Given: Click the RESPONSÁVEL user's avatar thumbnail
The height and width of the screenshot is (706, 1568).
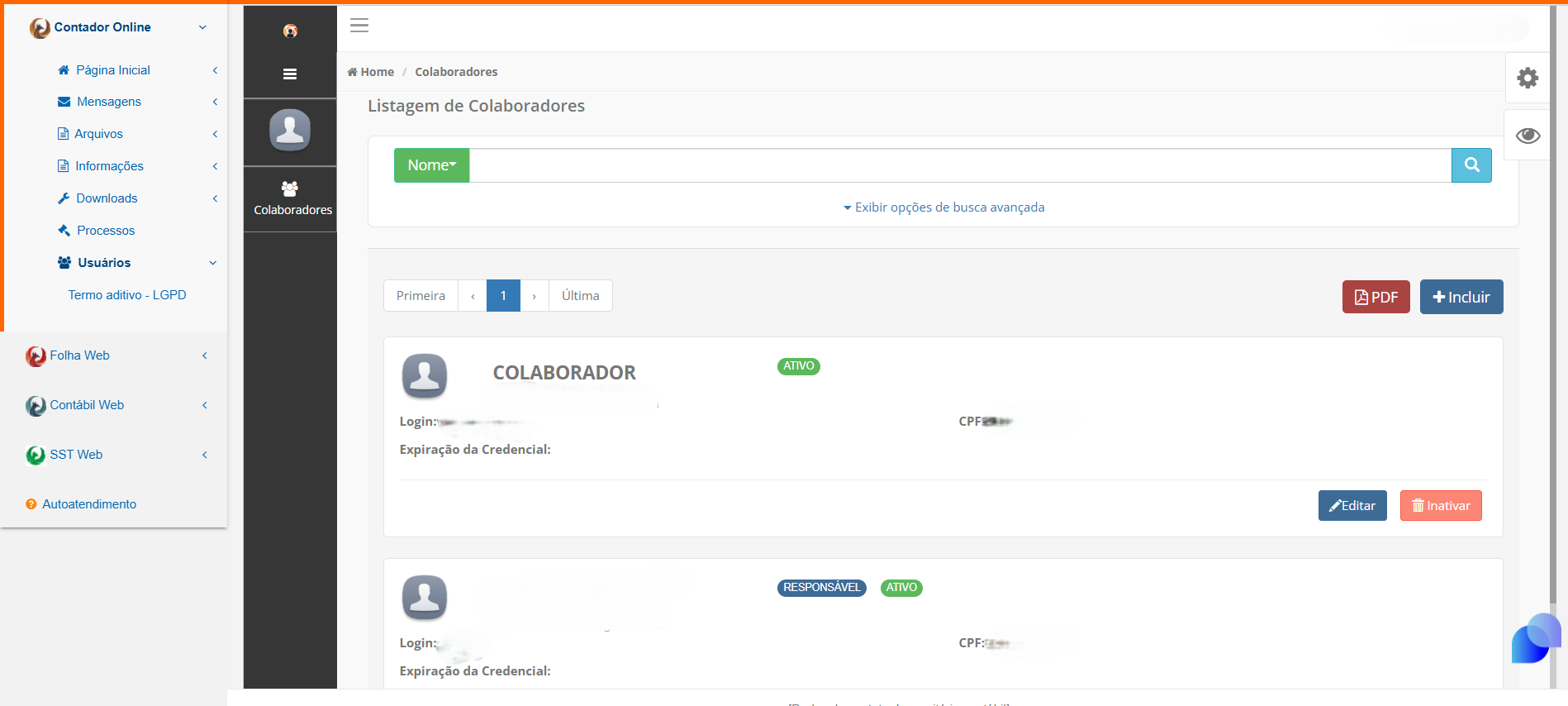Looking at the screenshot, I should pyautogui.click(x=425, y=598).
